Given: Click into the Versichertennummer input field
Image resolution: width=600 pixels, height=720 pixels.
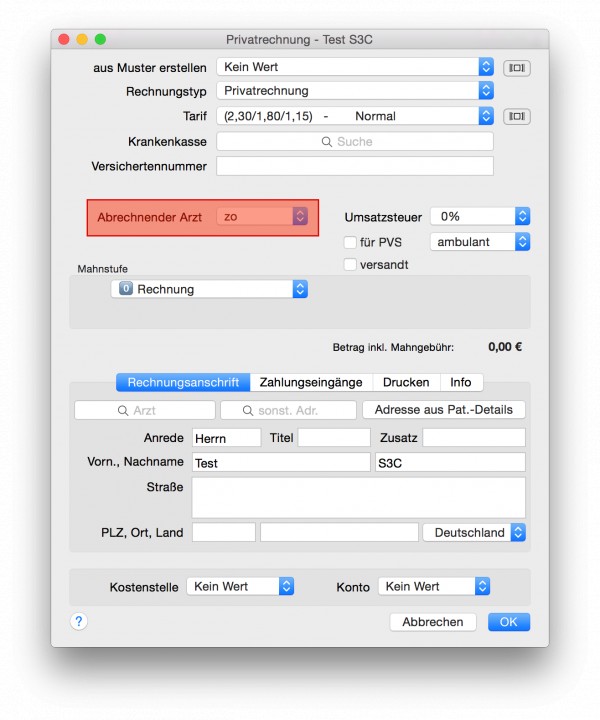Looking at the screenshot, I should pos(355,166).
